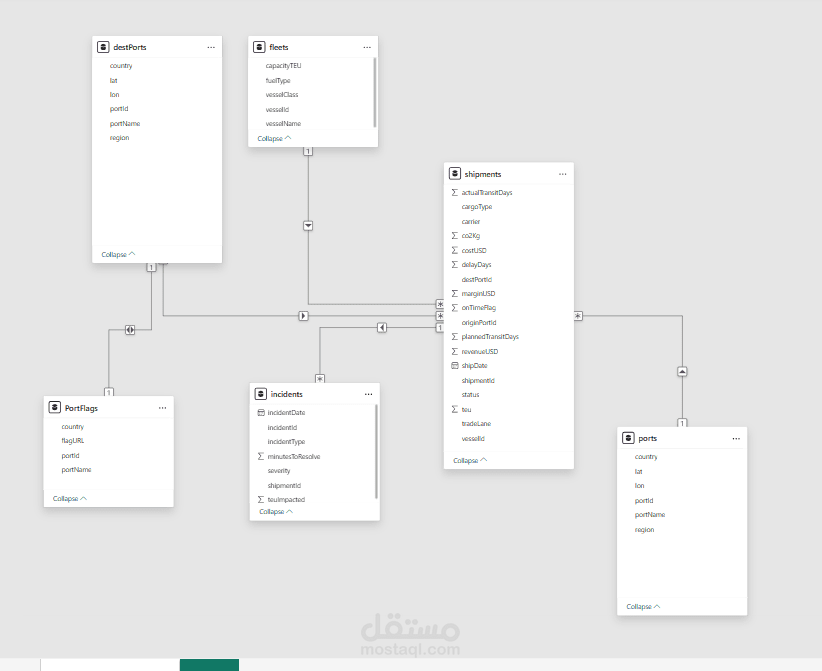Open the incidents table options menu

[369, 394]
